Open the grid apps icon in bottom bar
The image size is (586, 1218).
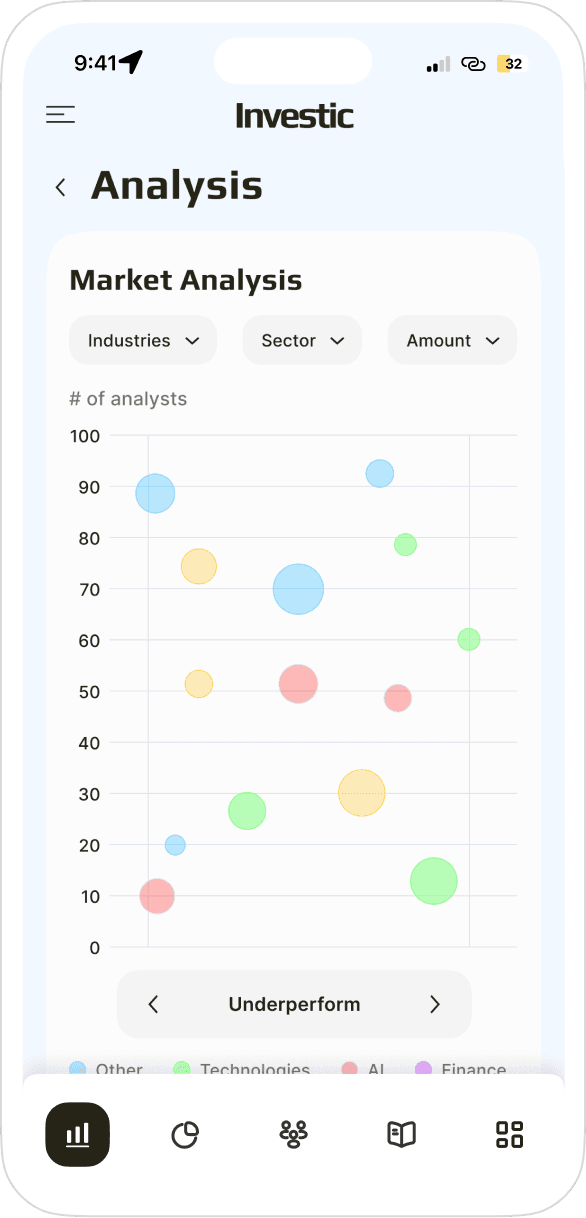pos(510,1134)
